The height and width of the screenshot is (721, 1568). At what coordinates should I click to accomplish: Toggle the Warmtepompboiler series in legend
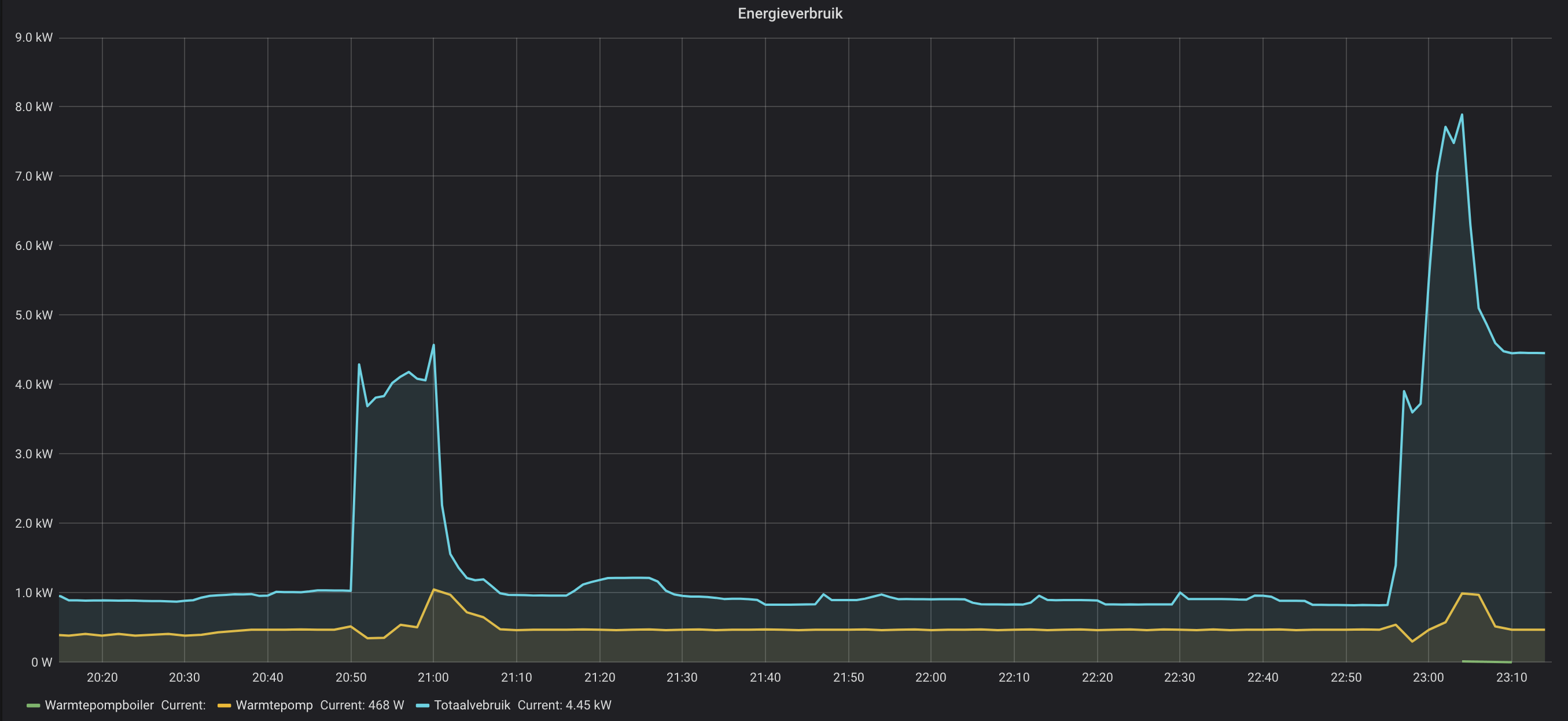99,705
